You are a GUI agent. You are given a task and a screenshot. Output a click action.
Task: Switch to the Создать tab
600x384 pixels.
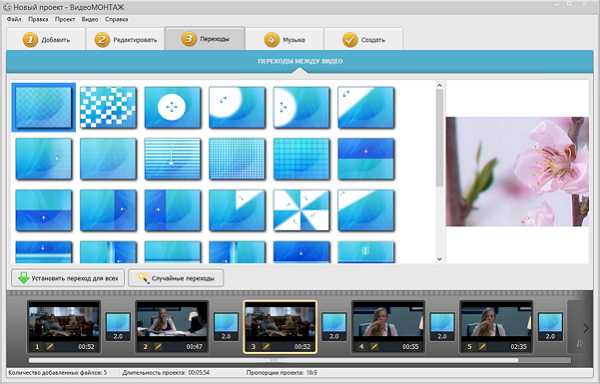coord(364,39)
